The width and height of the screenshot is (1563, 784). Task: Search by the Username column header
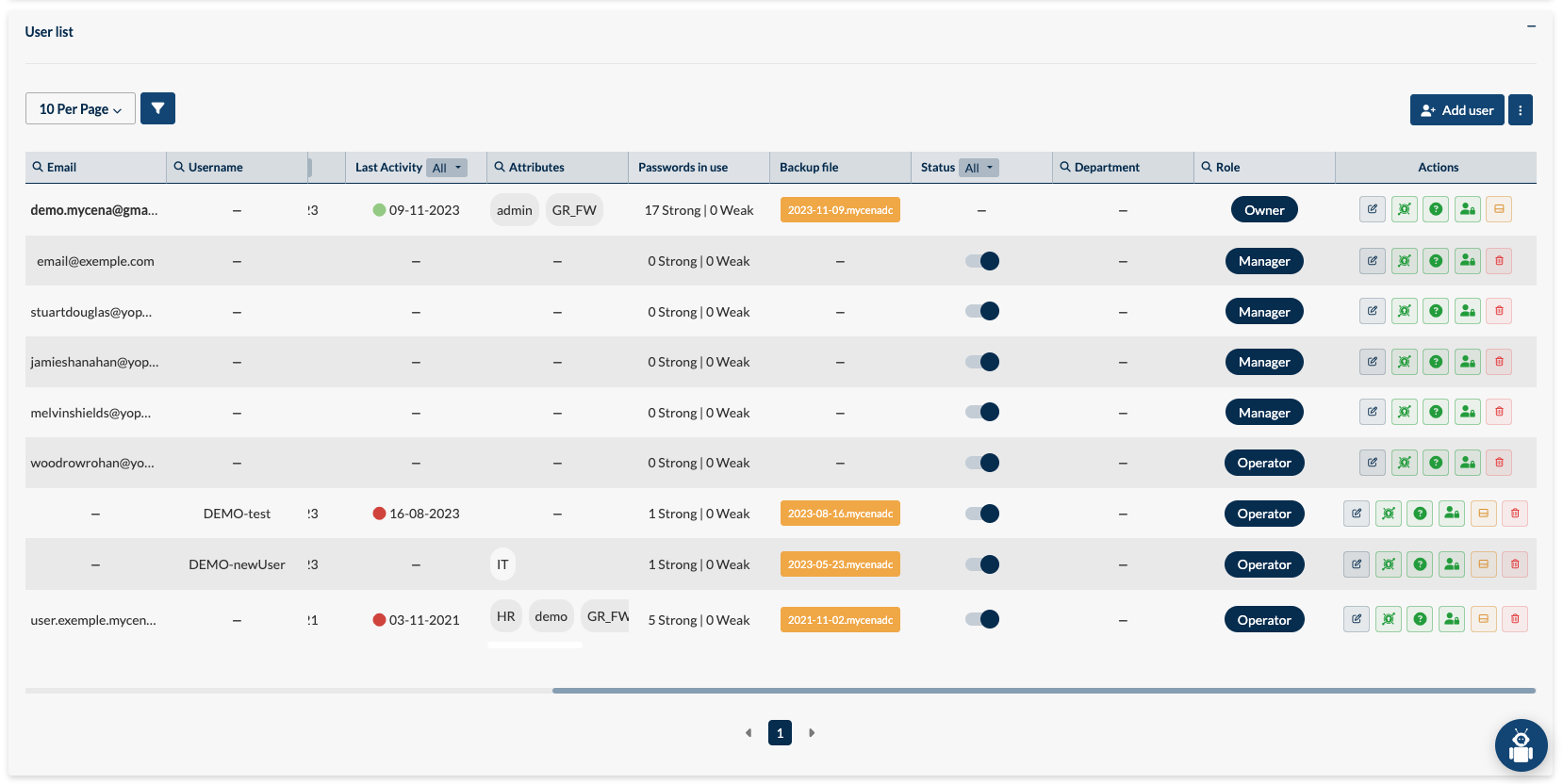(x=208, y=167)
